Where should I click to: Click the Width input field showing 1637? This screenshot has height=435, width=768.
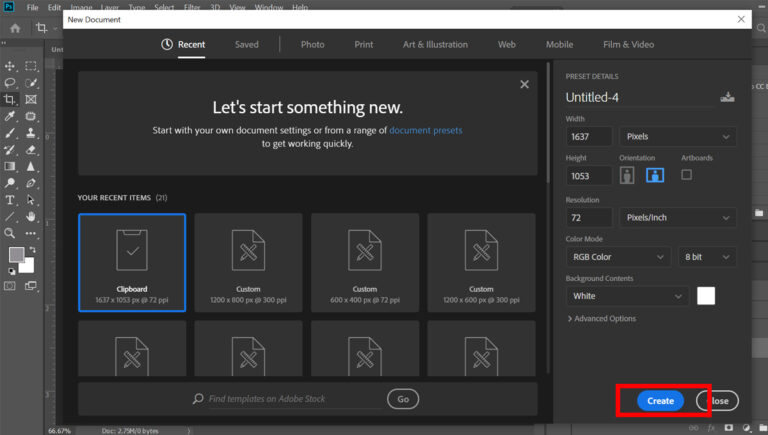[x=589, y=137]
